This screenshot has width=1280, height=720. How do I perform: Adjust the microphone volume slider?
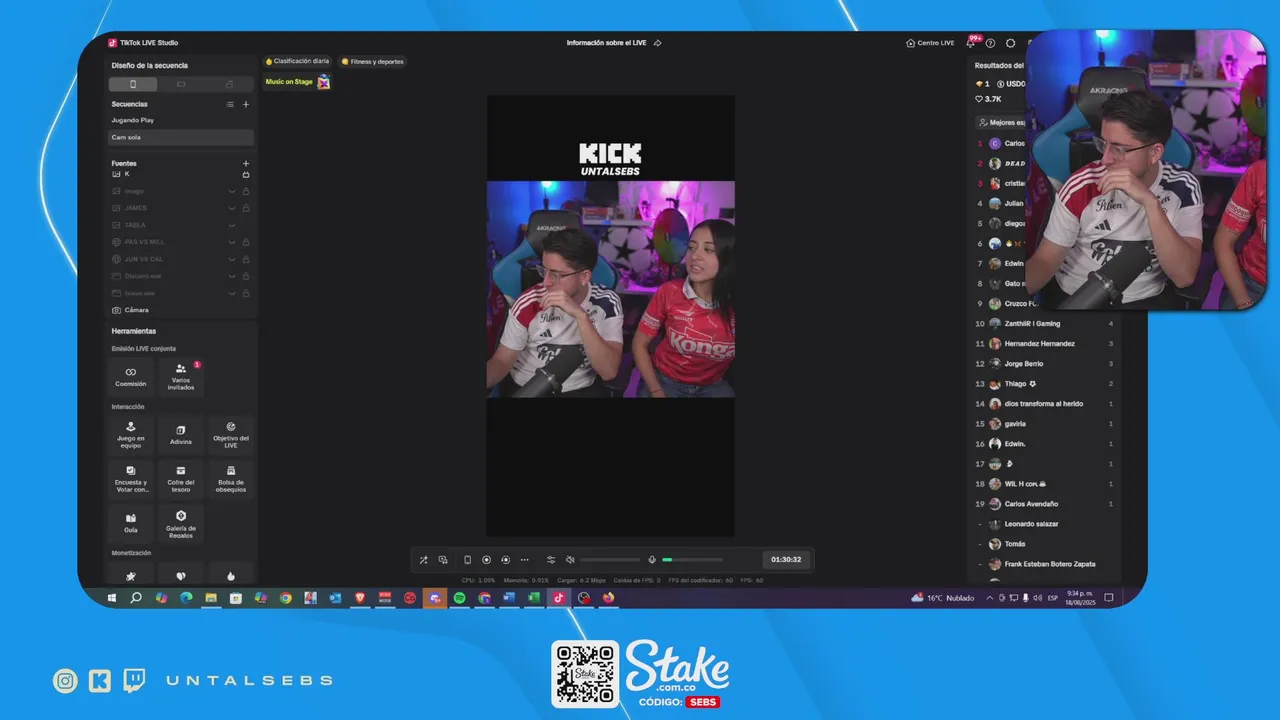[x=692, y=560]
